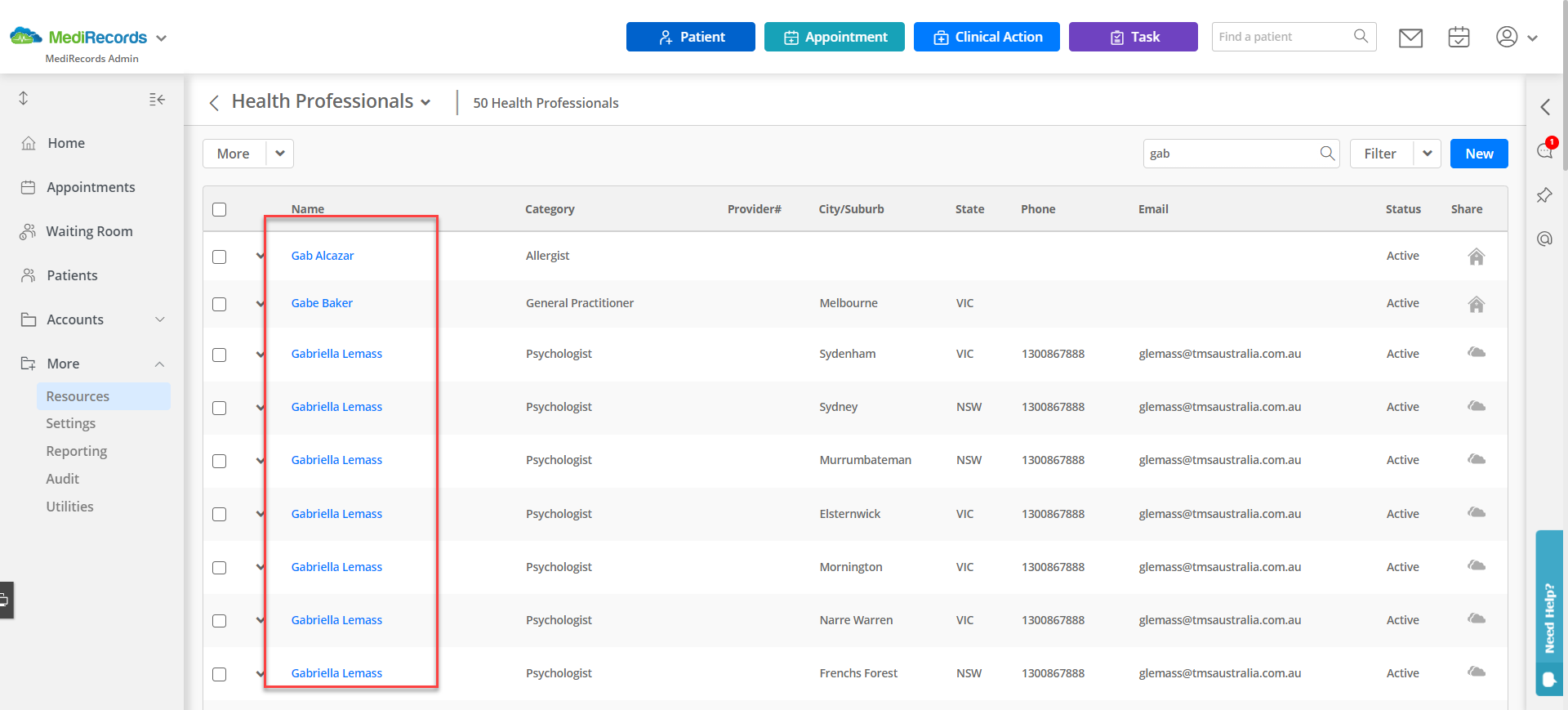Open Appointments in the sidebar

(91, 187)
